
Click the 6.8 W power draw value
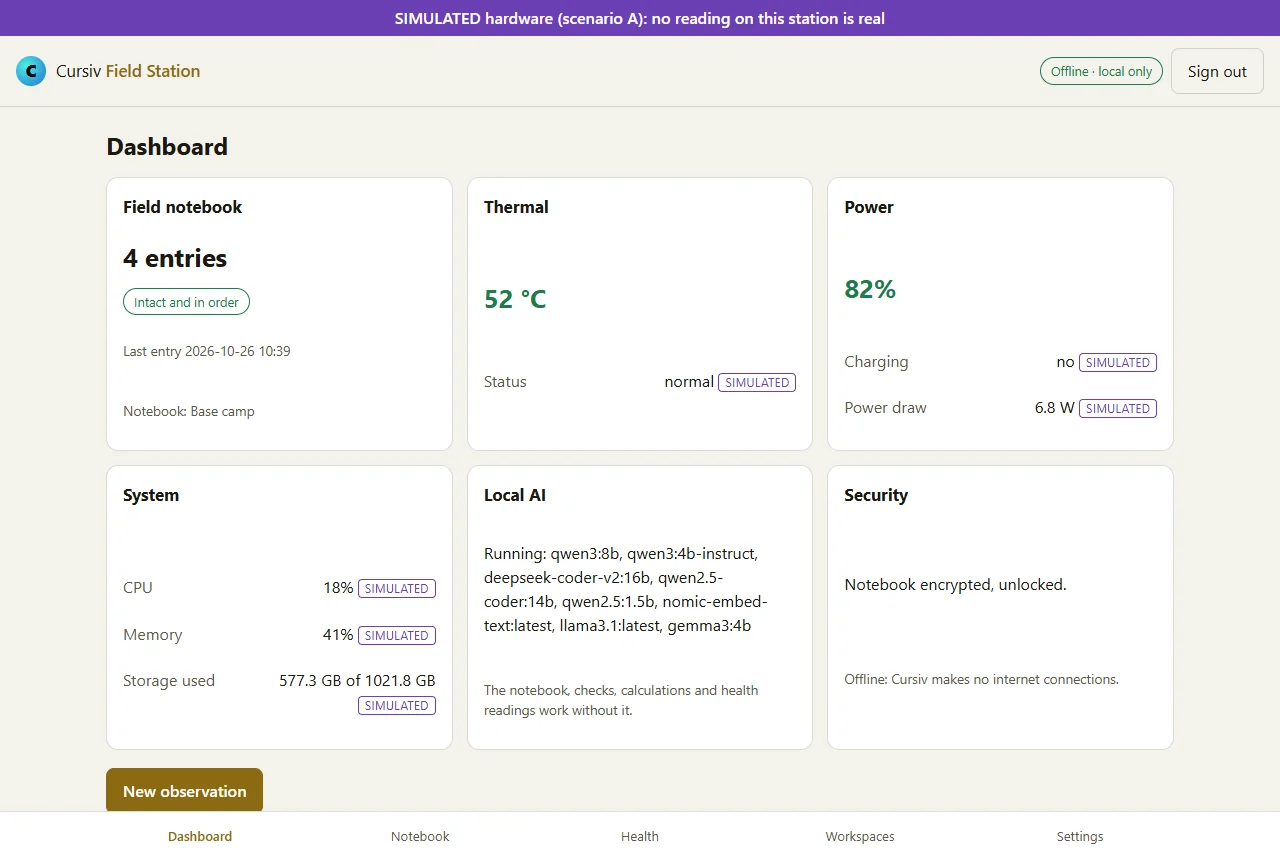pos(1054,408)
